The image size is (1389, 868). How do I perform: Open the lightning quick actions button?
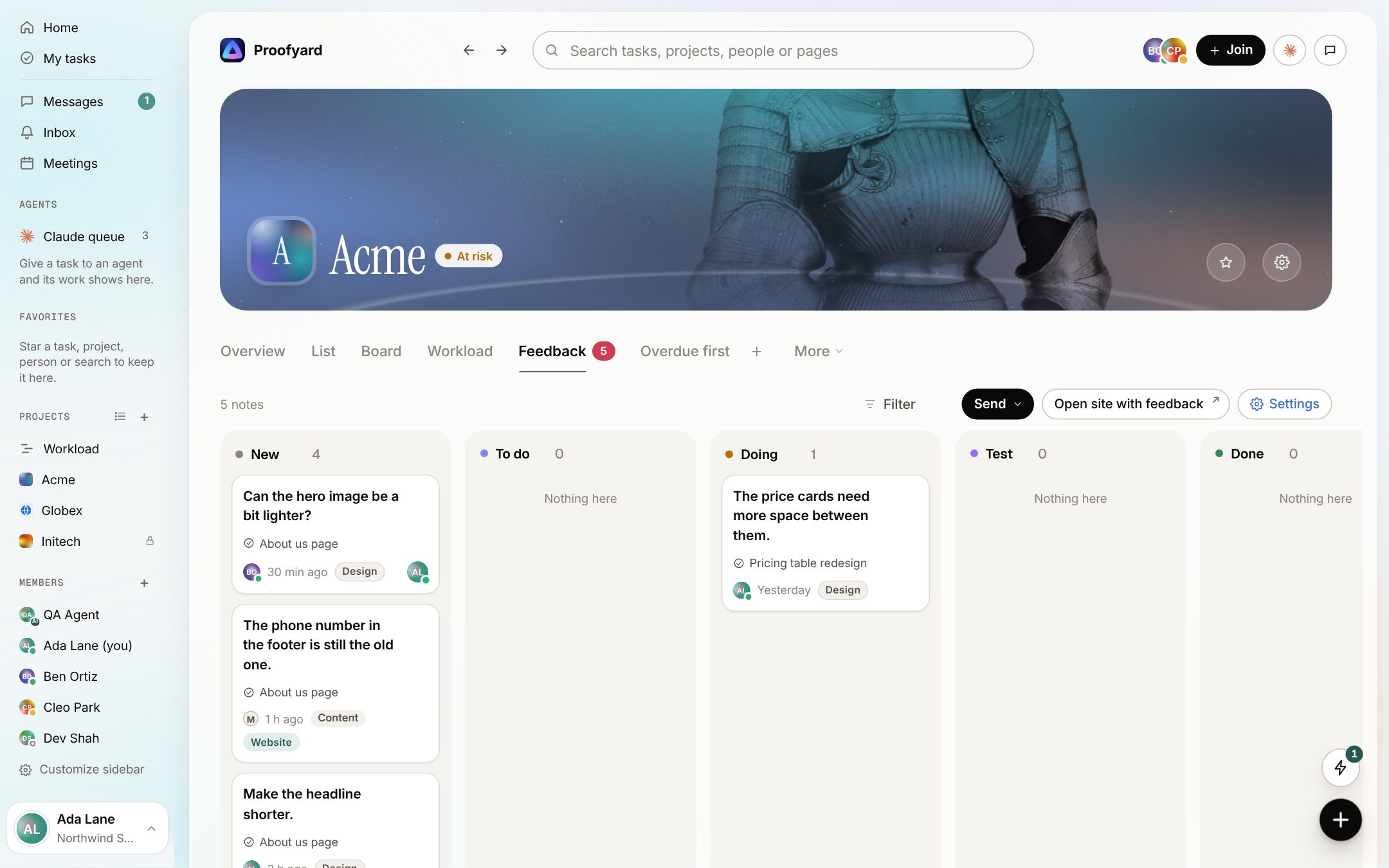[1340, 767]
